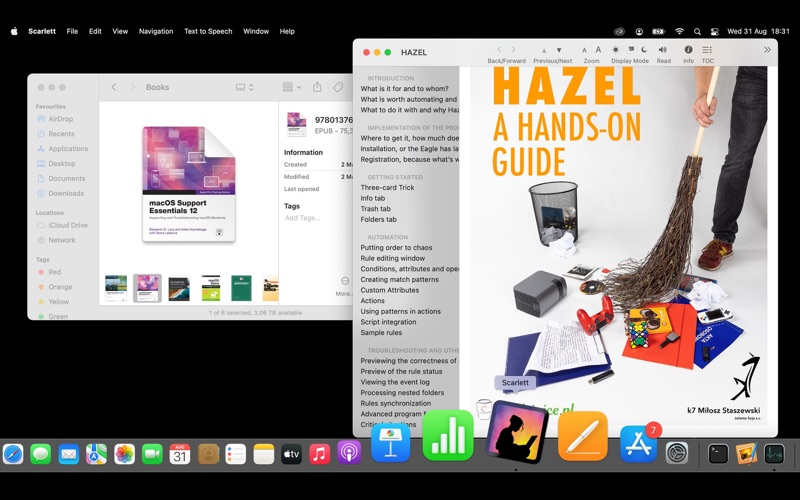Select the first book thumbnail in Finder gallery

[x=116, y=288]
